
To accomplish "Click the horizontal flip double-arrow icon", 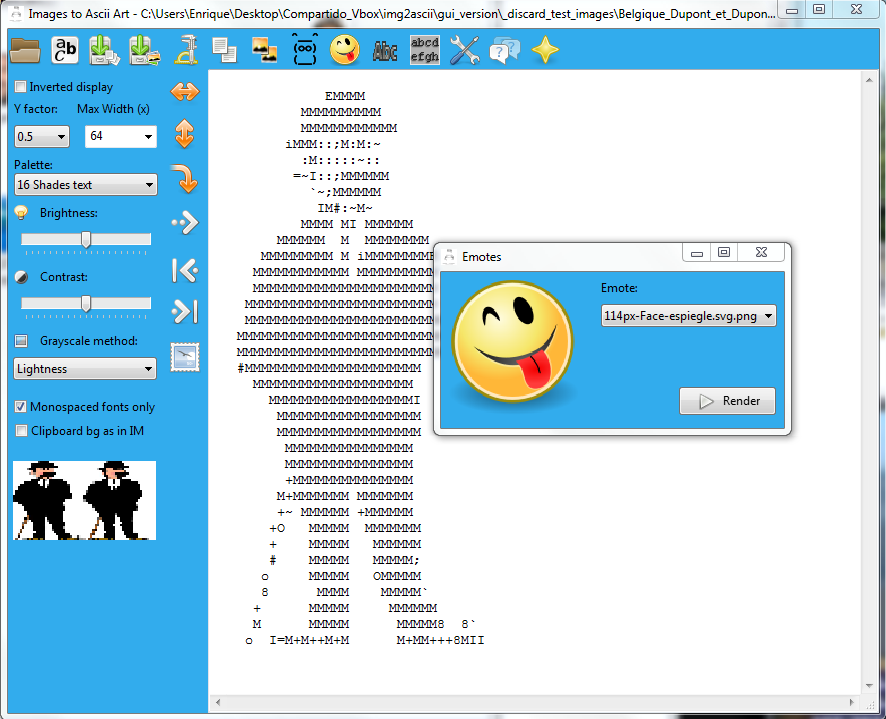I will 185,92.
